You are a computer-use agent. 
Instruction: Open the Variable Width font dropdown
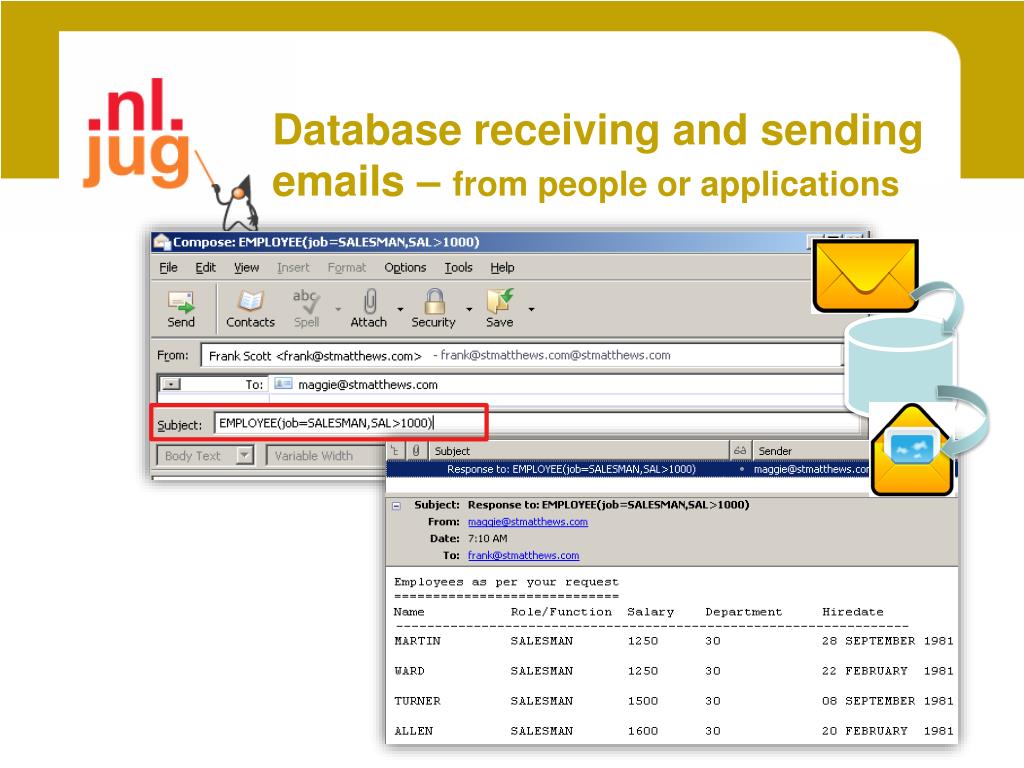(x=327, y=455)
